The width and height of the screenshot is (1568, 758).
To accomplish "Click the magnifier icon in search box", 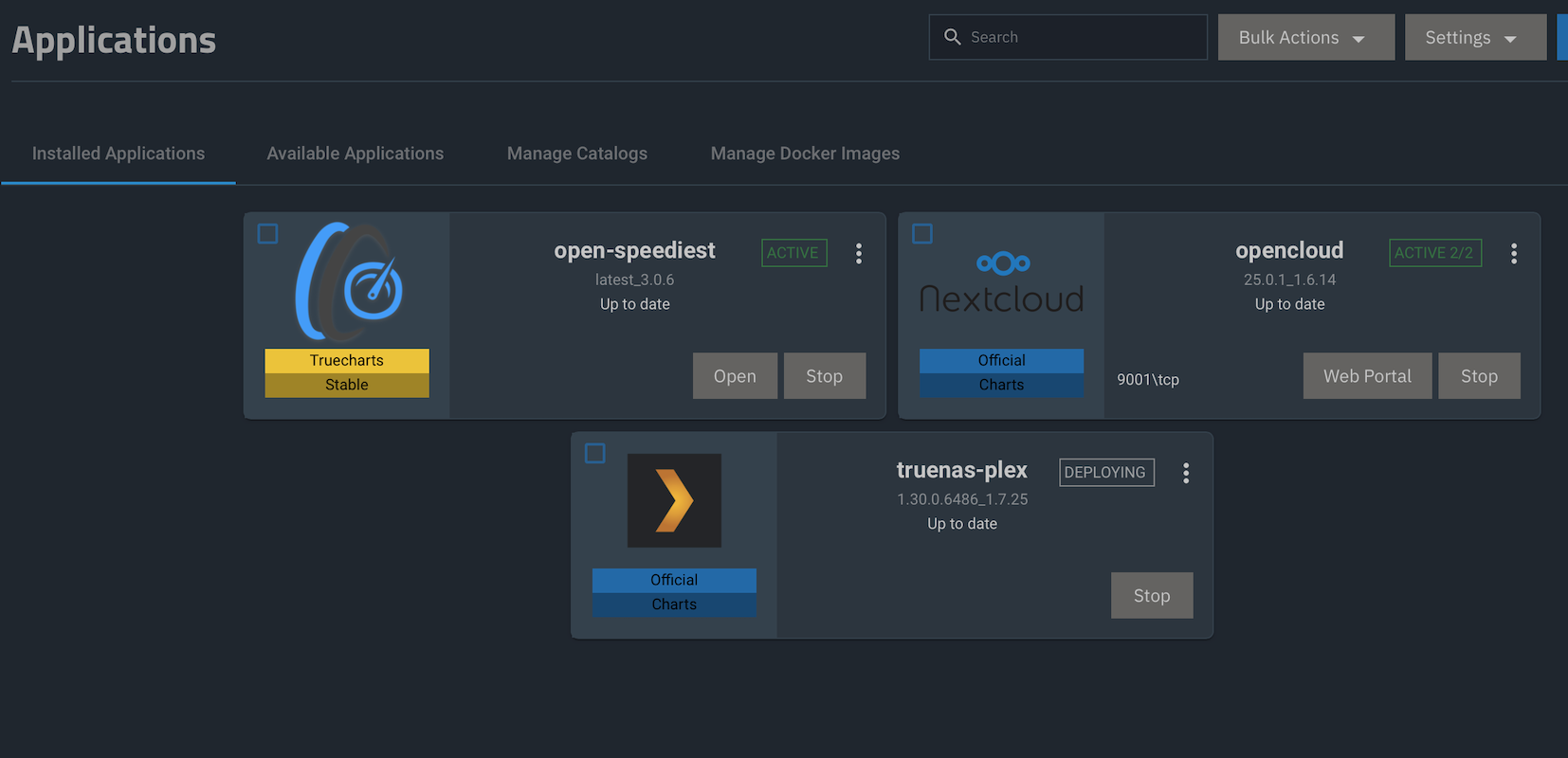I will click(953, 37).
